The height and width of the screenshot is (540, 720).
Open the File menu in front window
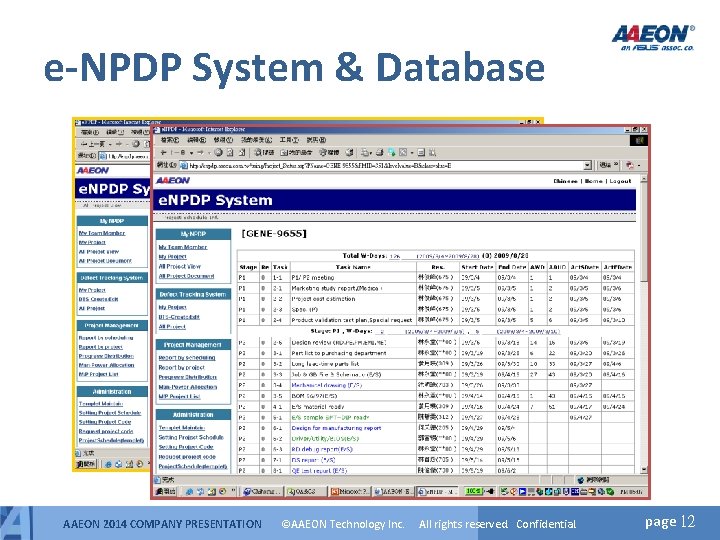[169, 140]
